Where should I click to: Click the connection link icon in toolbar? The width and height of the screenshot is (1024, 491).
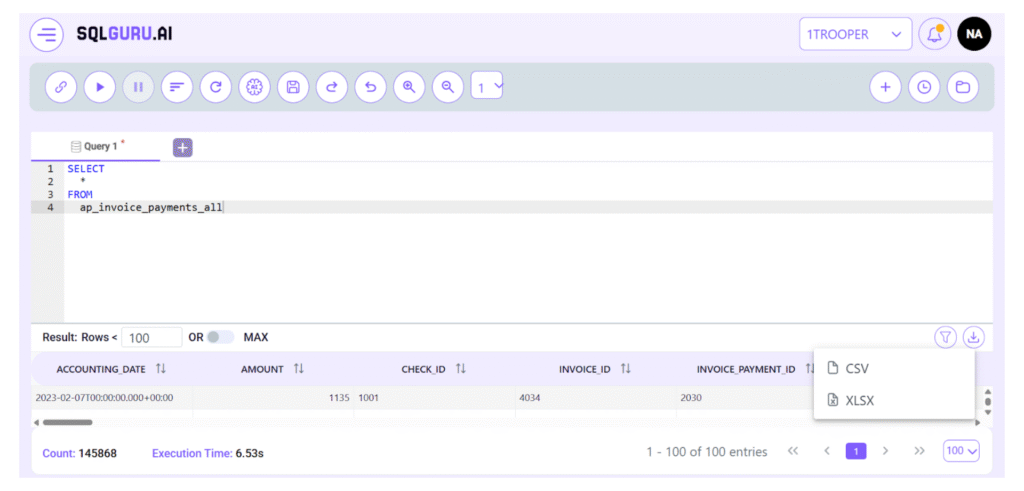coord(61,87)
